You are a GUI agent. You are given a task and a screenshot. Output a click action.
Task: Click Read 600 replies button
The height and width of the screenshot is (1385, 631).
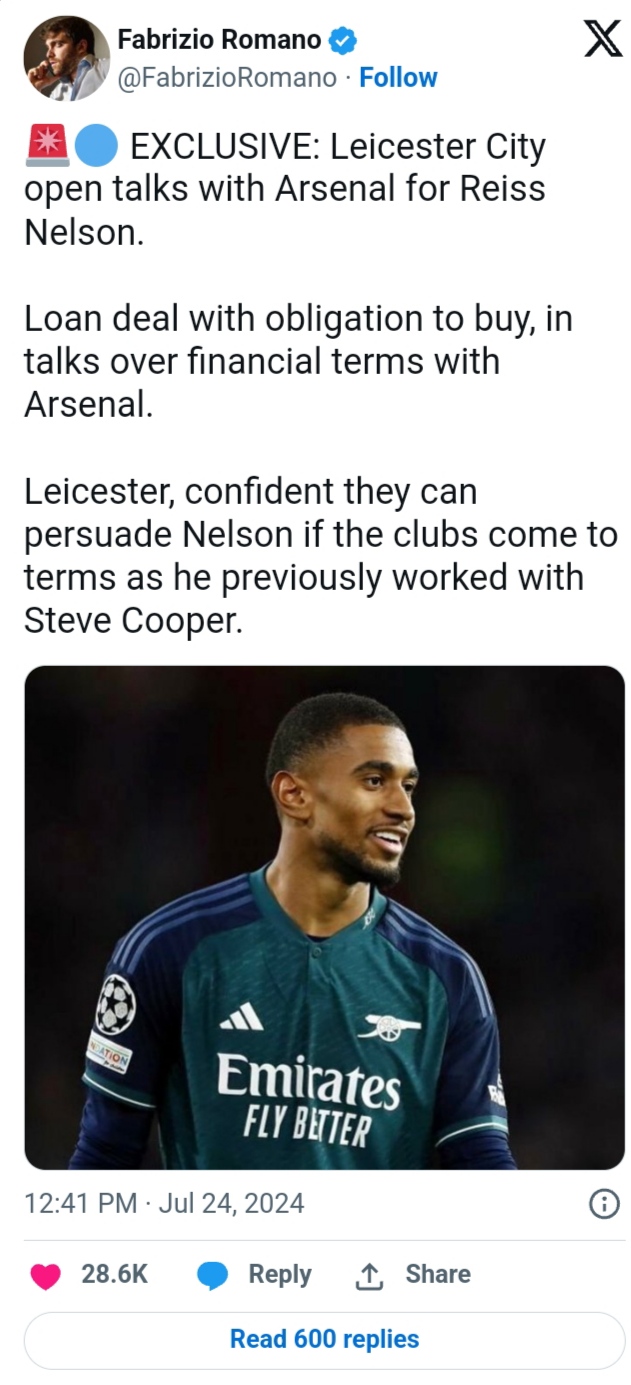[324, 1339]
